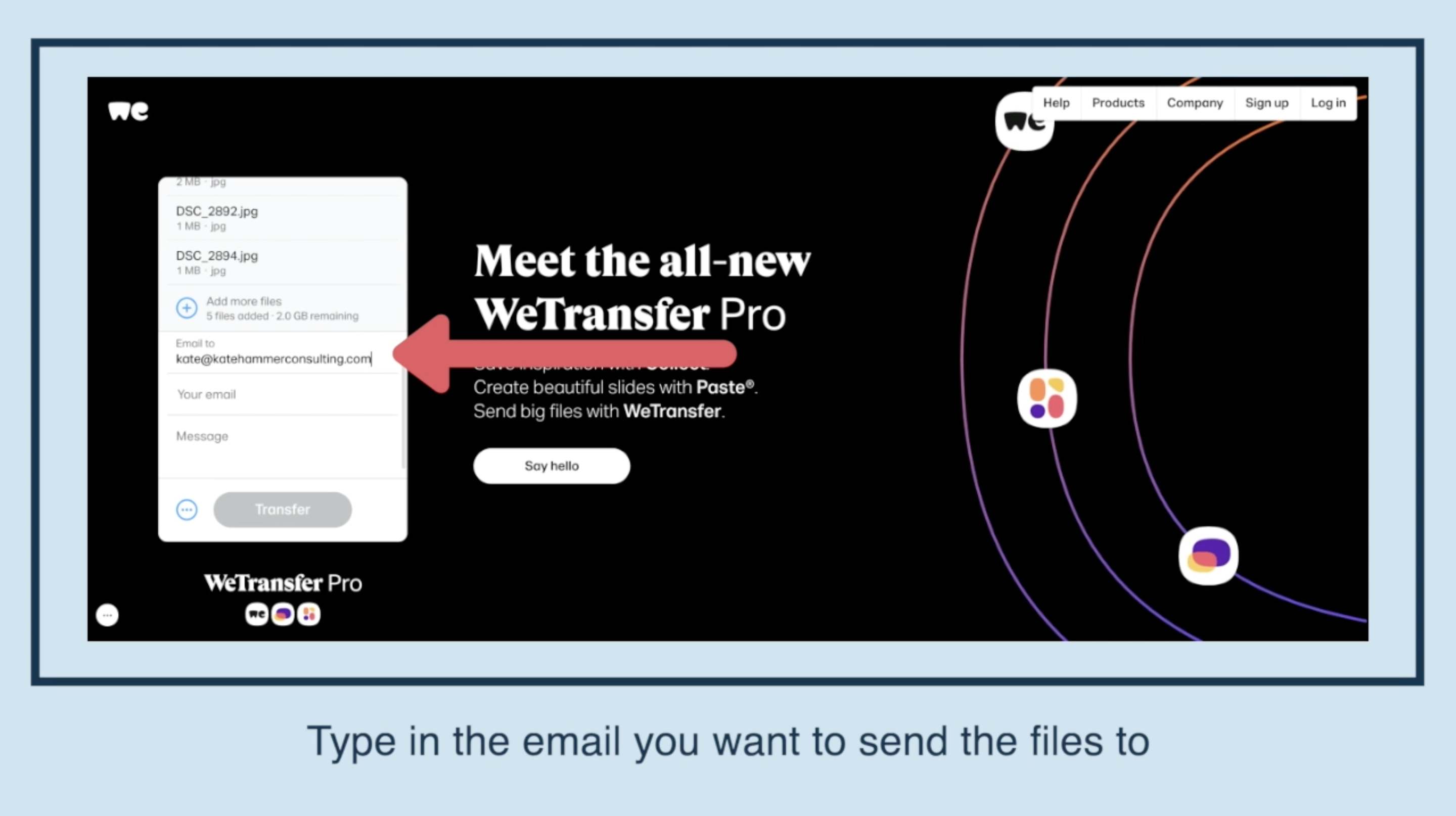The width and height of the screenshot is (1456, 816).
Task: Click the Your email input field
Action: [x=283, y=394]
